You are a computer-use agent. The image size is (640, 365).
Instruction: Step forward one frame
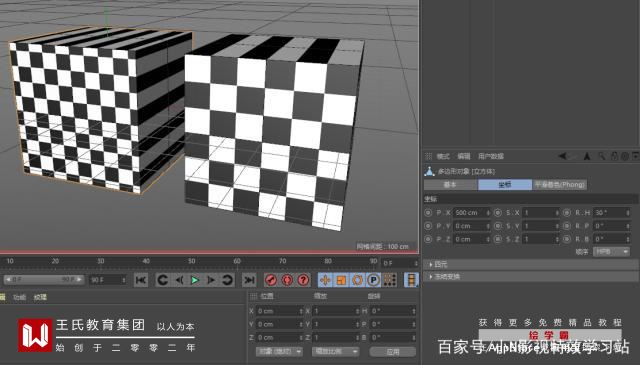click(211, 280)
